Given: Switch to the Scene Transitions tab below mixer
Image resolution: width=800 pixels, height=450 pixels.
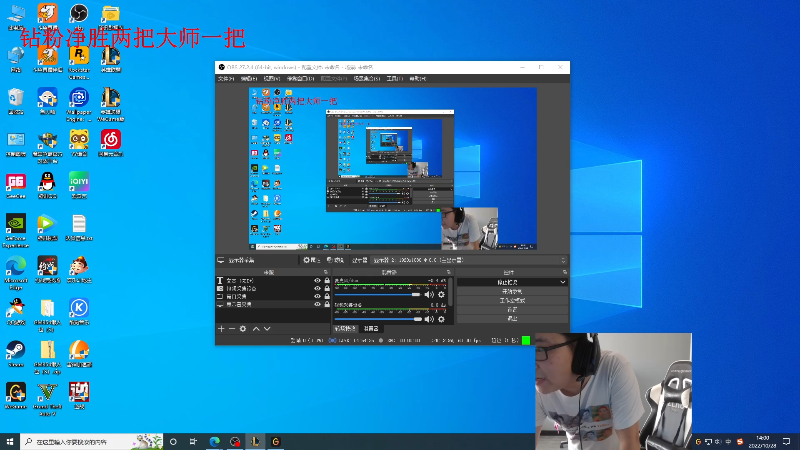Looking at the screenshot, I should tap(345, 329).
